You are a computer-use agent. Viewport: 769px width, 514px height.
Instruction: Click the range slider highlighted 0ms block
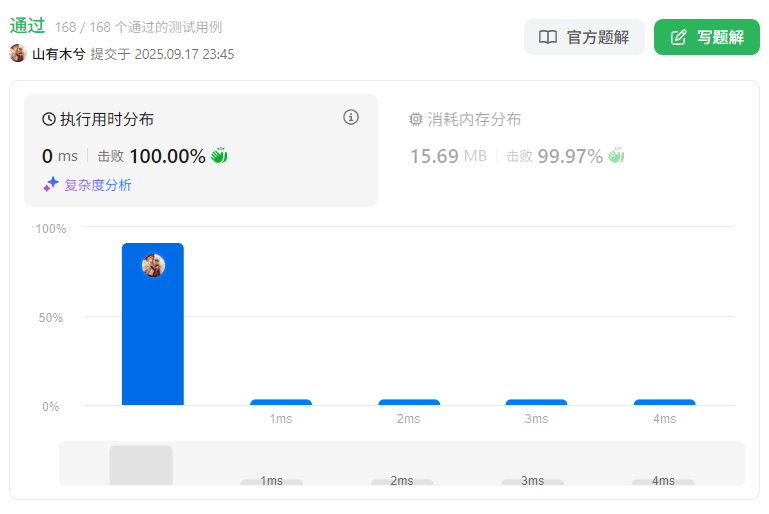(x=141, y=465)
